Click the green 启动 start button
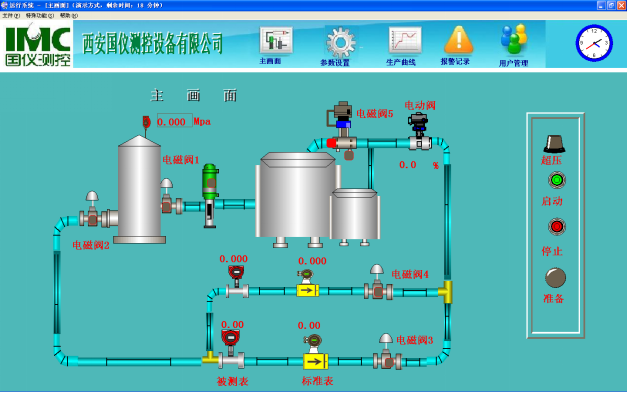 (556, 180)
